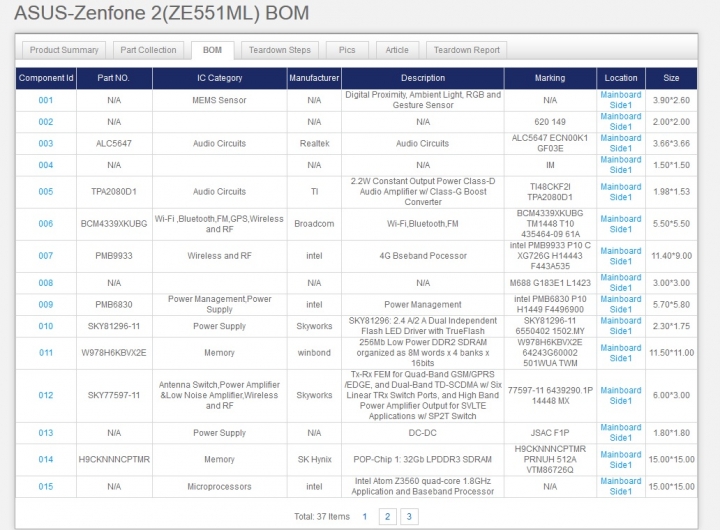Viewport: 720px width, 530px height.
Task: Click marking JSAC F1P cell
Action: tap(550, 433)
